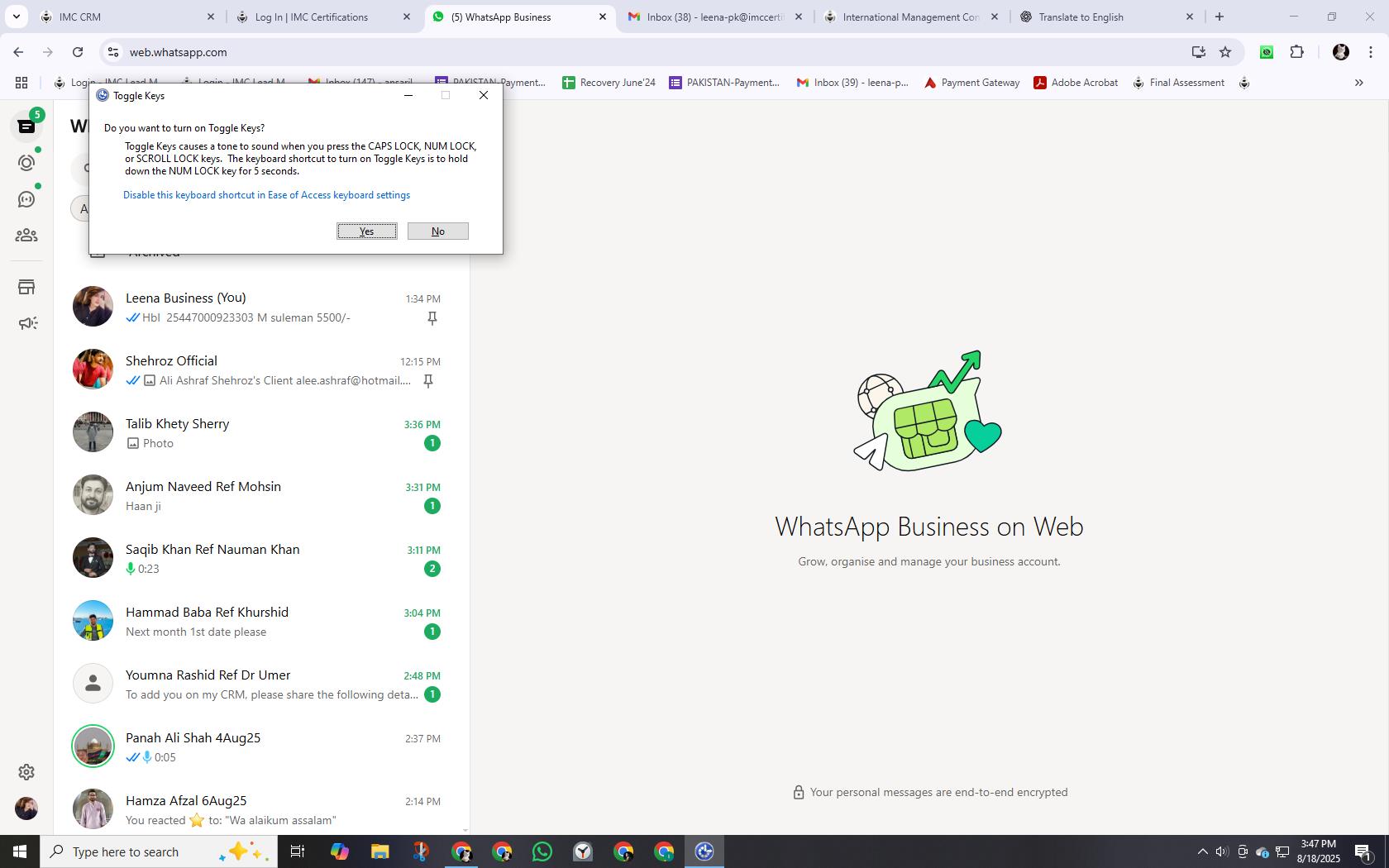Viewport: 1389px width, 868px height.
Task: Click No in Toggle Keys dialog
Action: click(x=438, y=231)
